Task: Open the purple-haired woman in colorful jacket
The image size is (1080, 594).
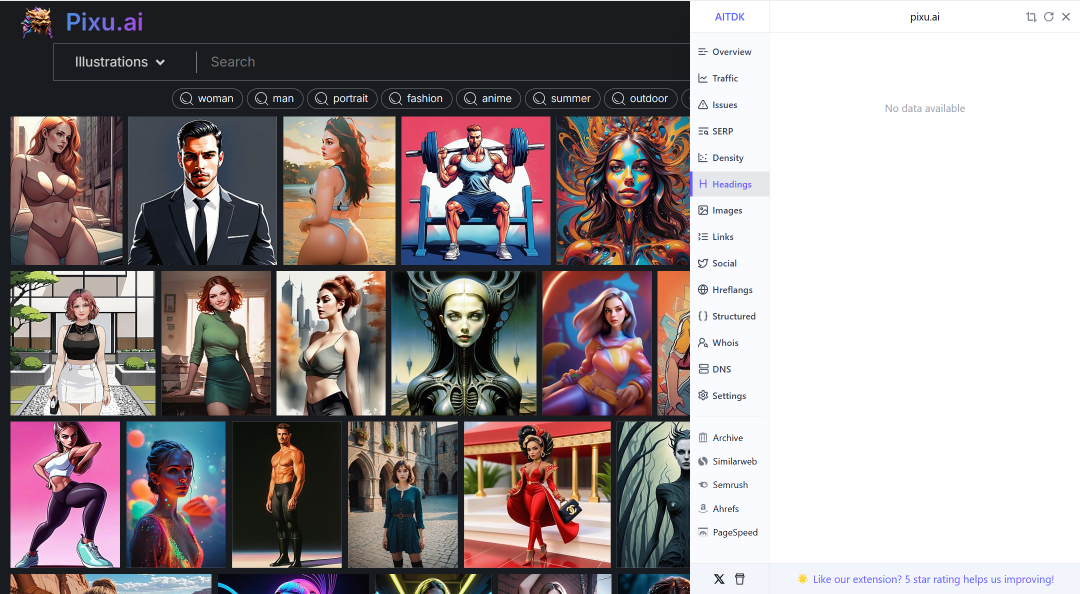Action: point(596,343)
